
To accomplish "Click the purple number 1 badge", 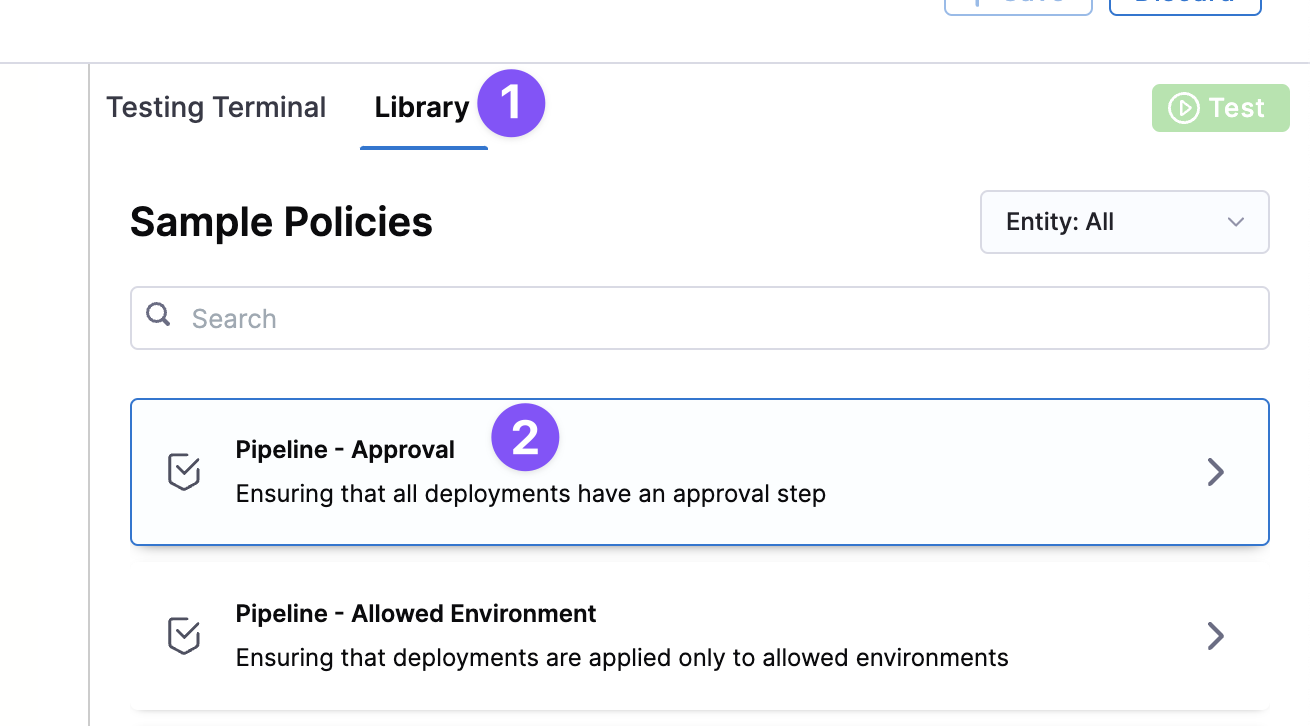I will coord(511,103).
